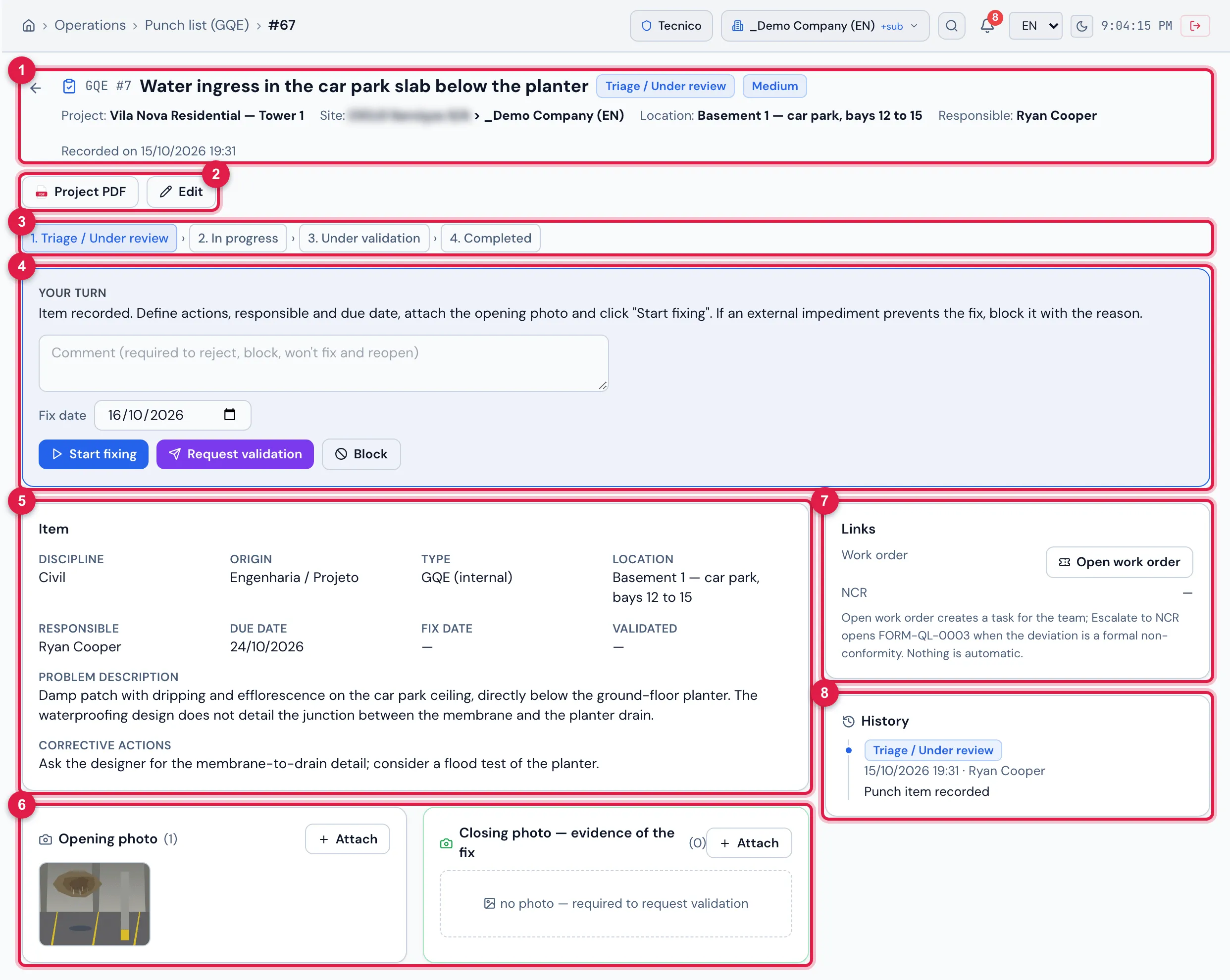Click the GQE clipboard icon by title
Image resolution: width=1230 pixels, height=980 pixels.
click(x=69, y=86)
